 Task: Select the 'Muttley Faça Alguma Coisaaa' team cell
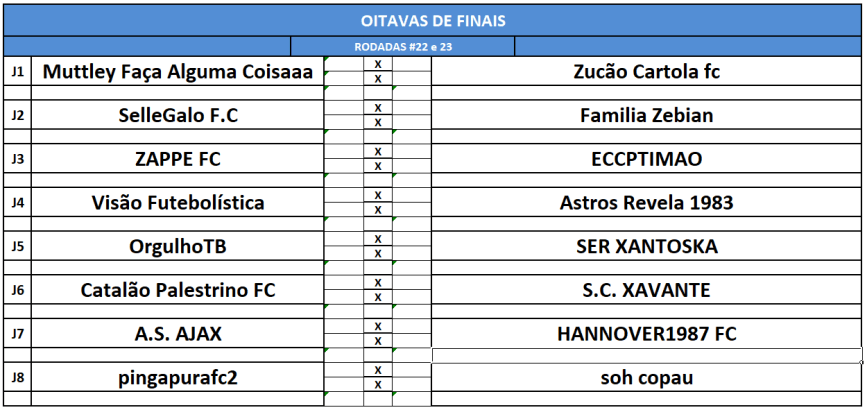pyautogui.click(x=178, y=72)
